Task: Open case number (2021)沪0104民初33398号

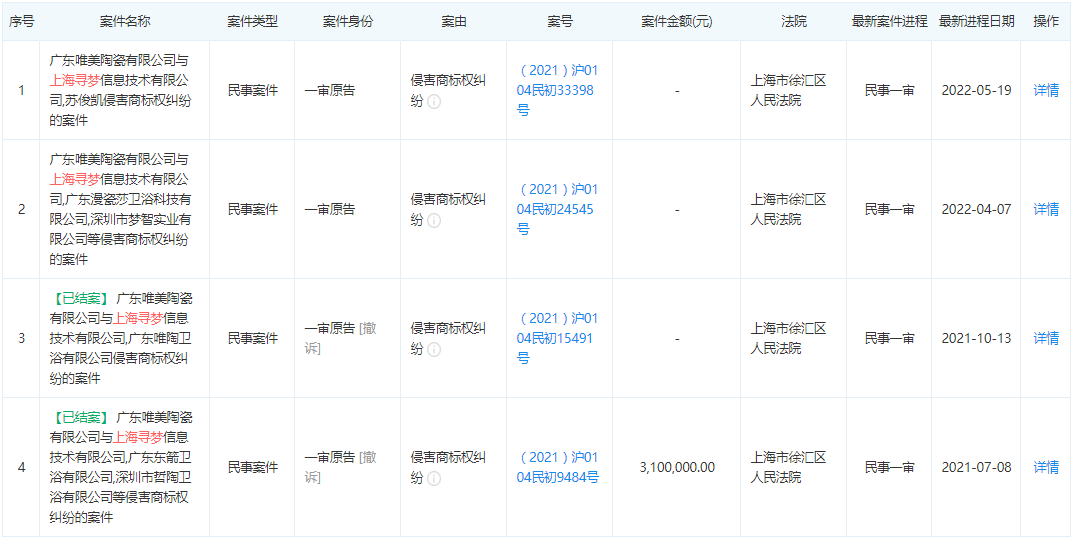Action: coord(557,90)
